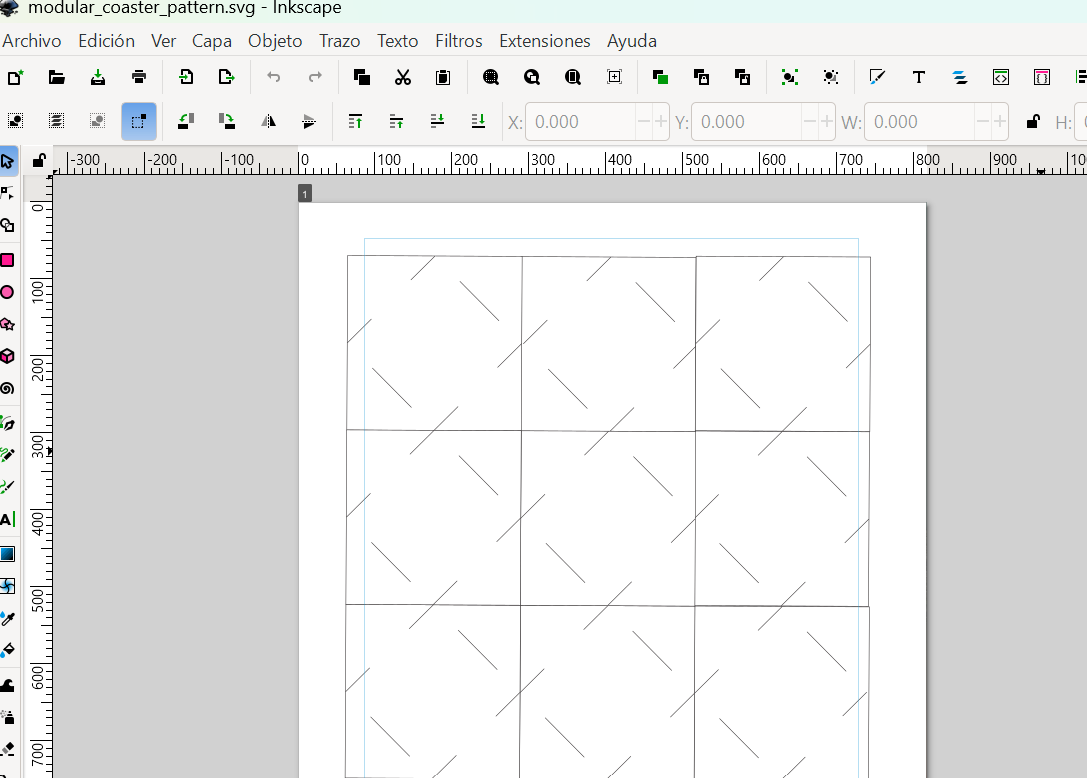Click the Cut scissors icon
This screenshot has height=778, width=1087.
(403, 77)
